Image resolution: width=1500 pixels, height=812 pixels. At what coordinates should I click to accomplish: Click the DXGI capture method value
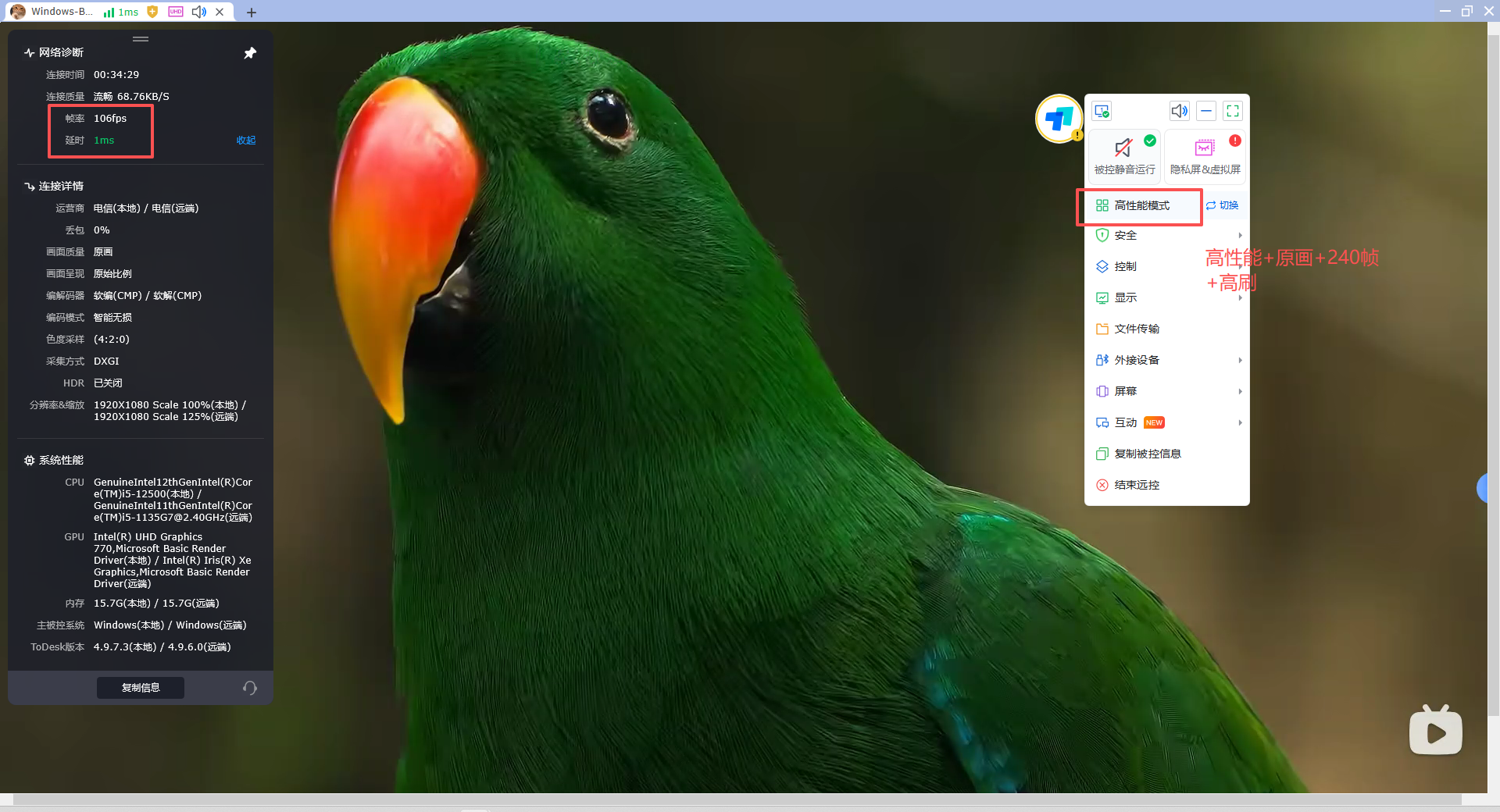coord(106,361)
